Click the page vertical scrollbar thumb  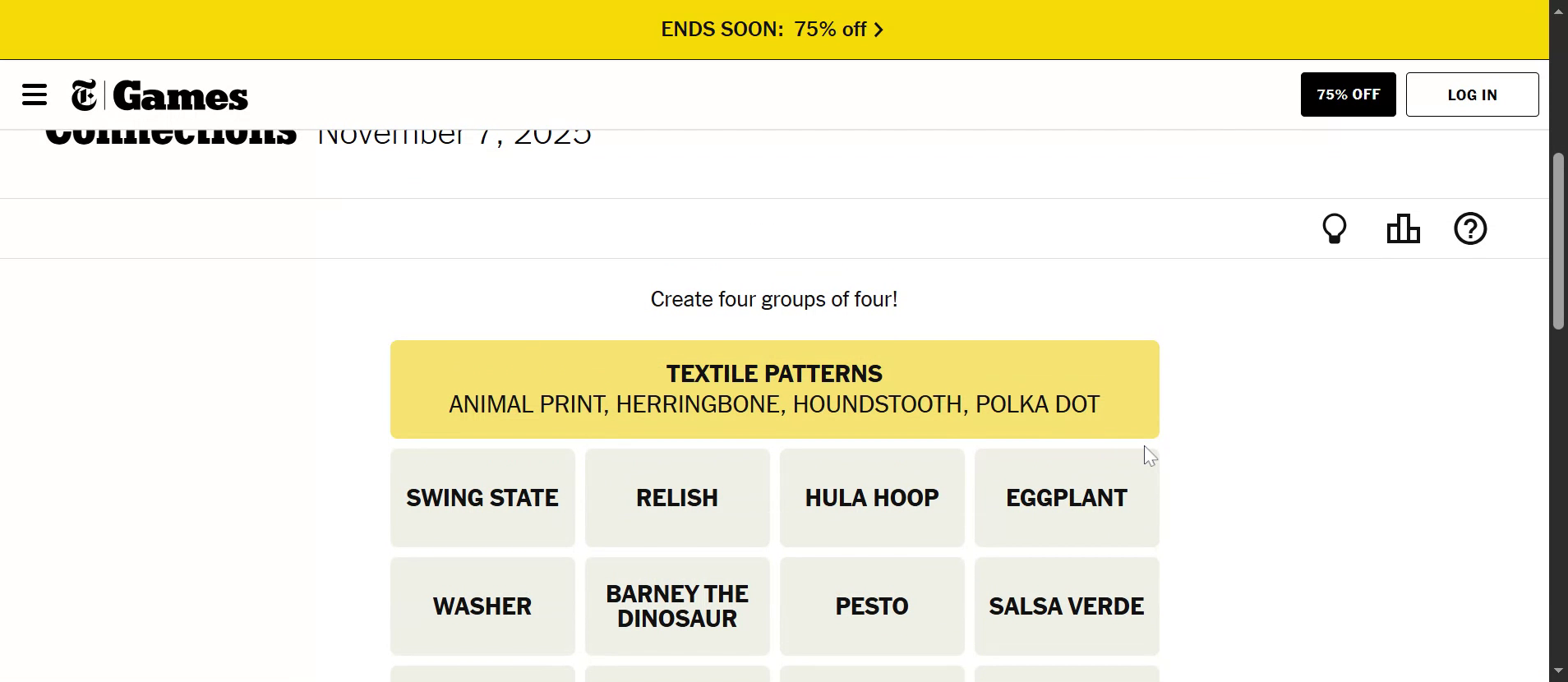pyautogui.click(x=1558, y=242)
